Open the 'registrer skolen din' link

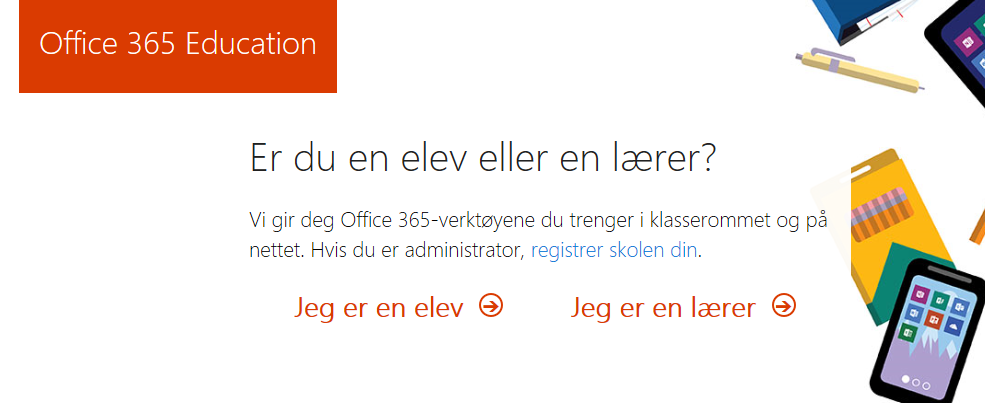(614, 250)
